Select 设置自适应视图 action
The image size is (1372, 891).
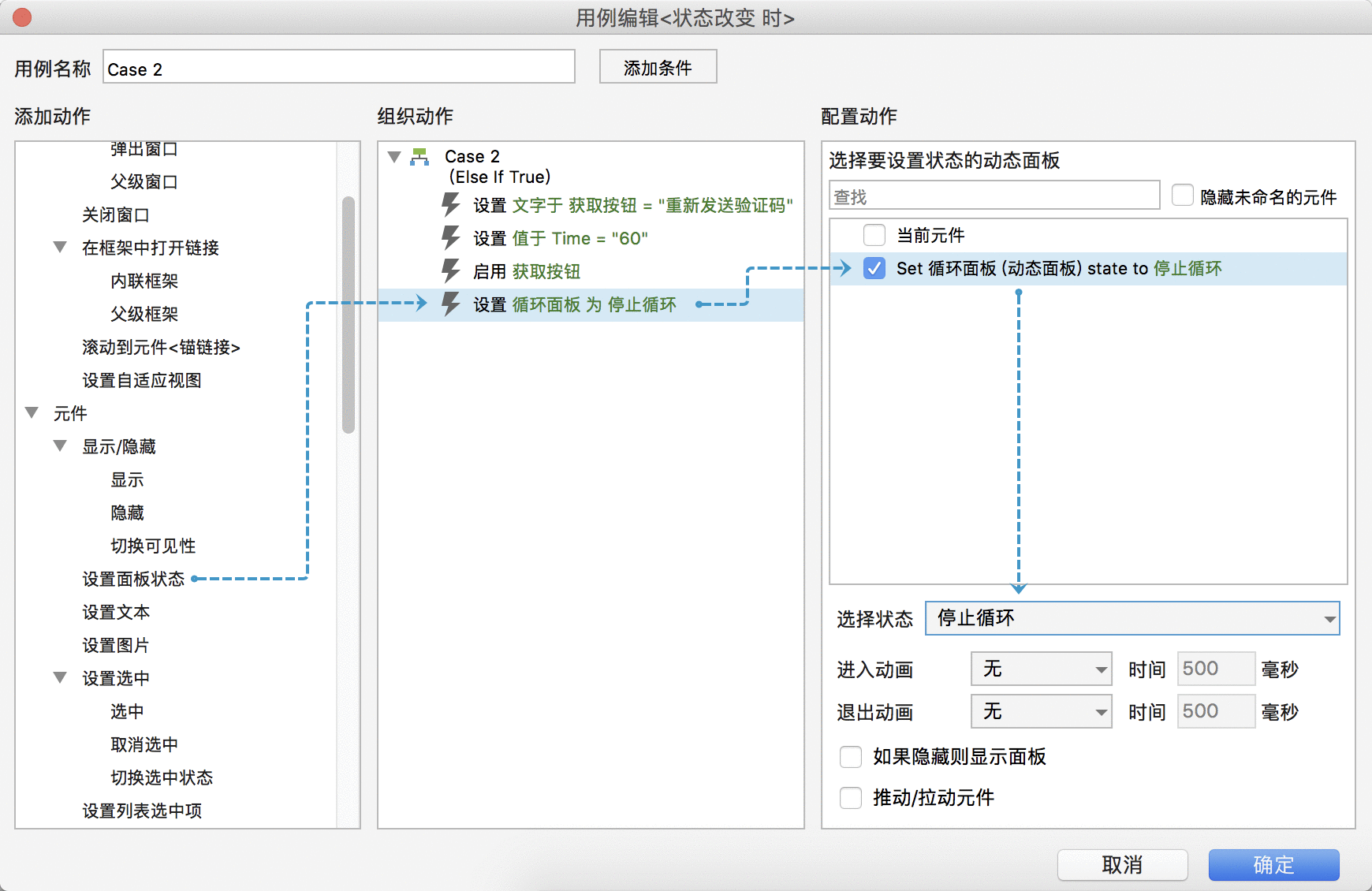point(142,380)
